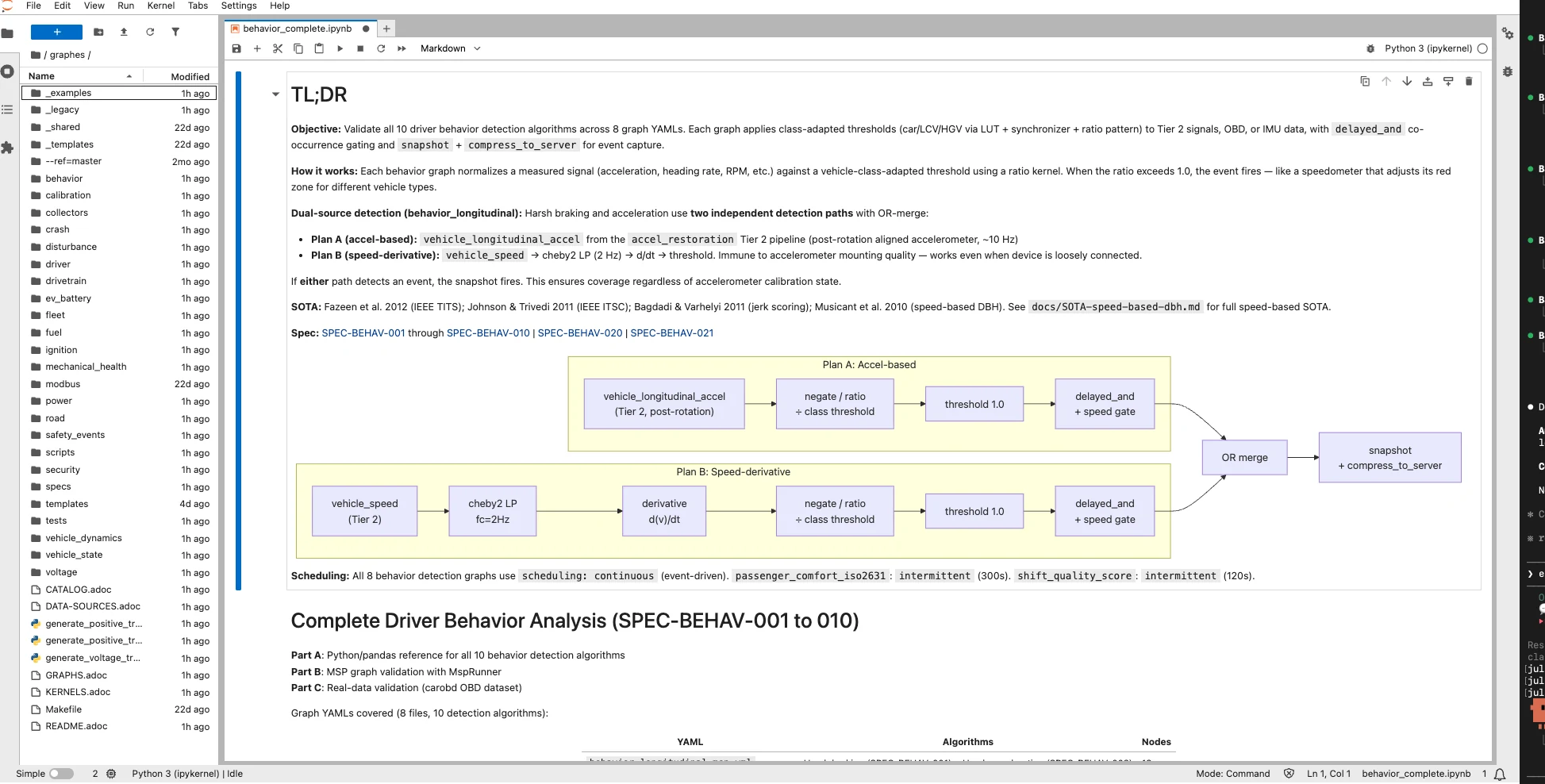Screen dimensions: 1545x784
Task: Select the vehicle_dynamics folder
Action: (119, 538)
